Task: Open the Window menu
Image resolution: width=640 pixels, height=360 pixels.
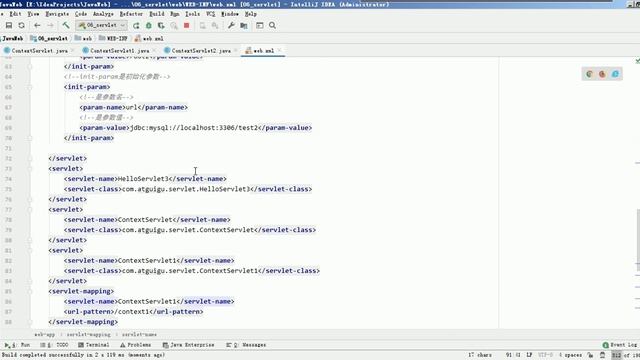Action: coord(230,14)
